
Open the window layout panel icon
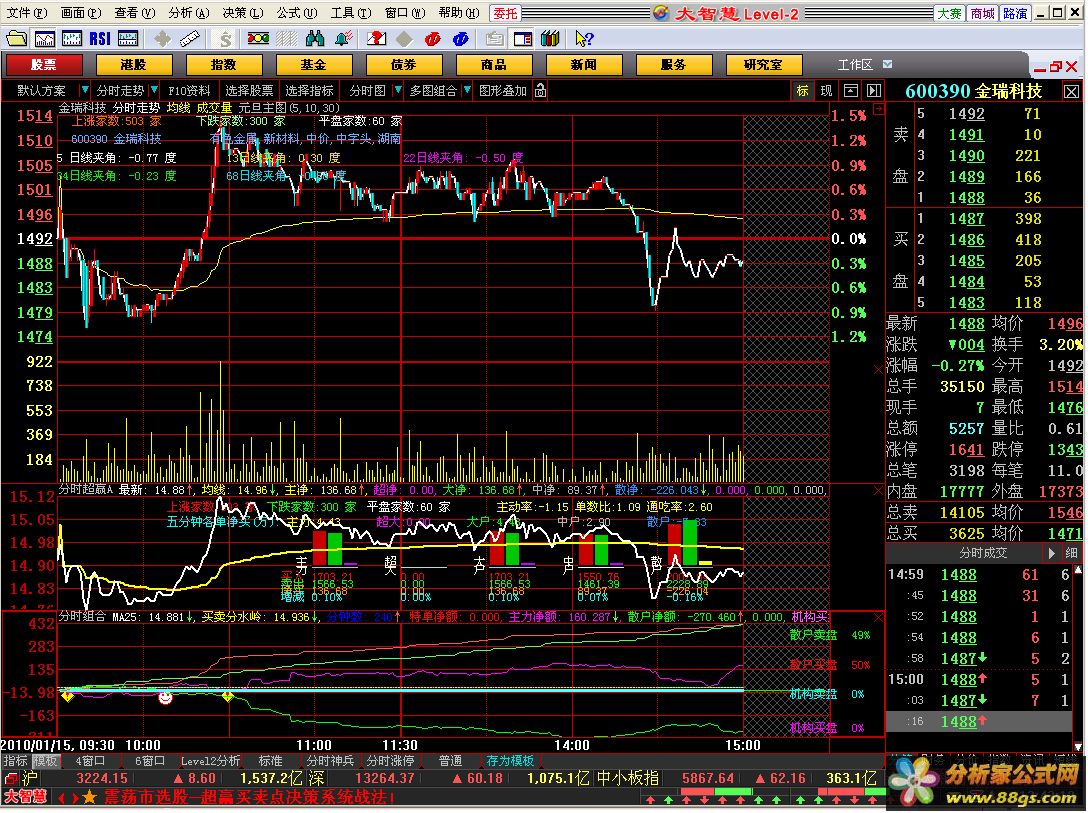(522, 39)
